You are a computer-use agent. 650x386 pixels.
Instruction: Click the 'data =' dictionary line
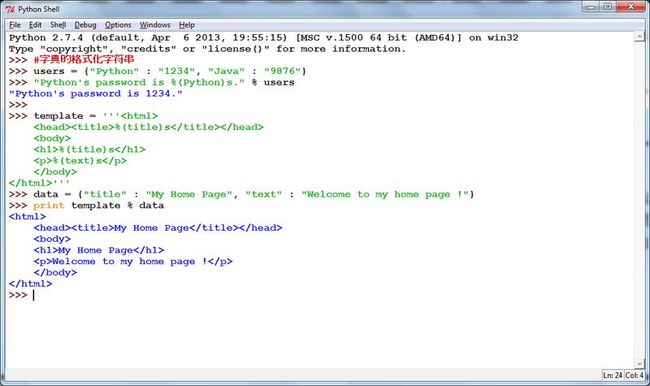pyautogui.click(x=254, y=194)
